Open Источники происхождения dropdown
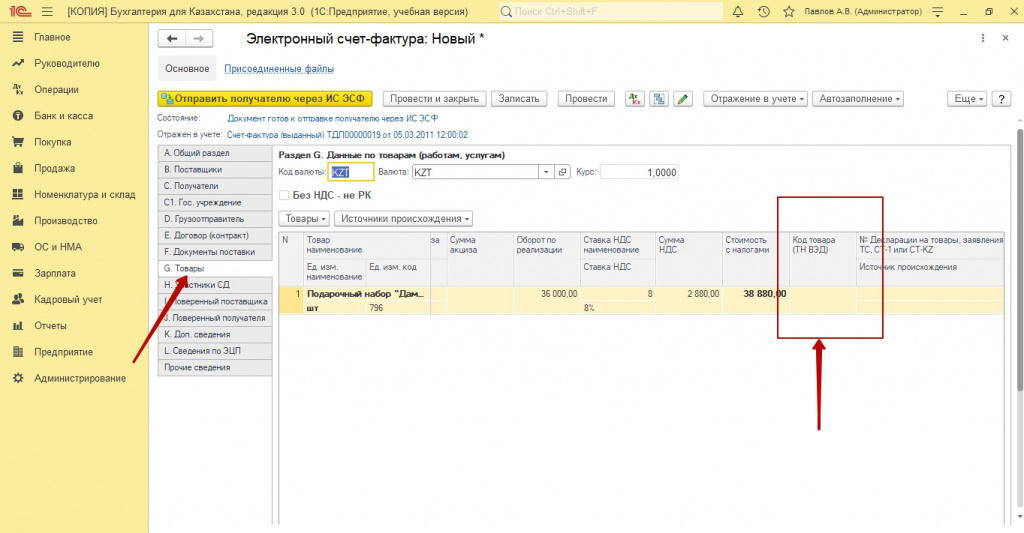The height and width of the screenshot is (533, 1024). point(404,219)
